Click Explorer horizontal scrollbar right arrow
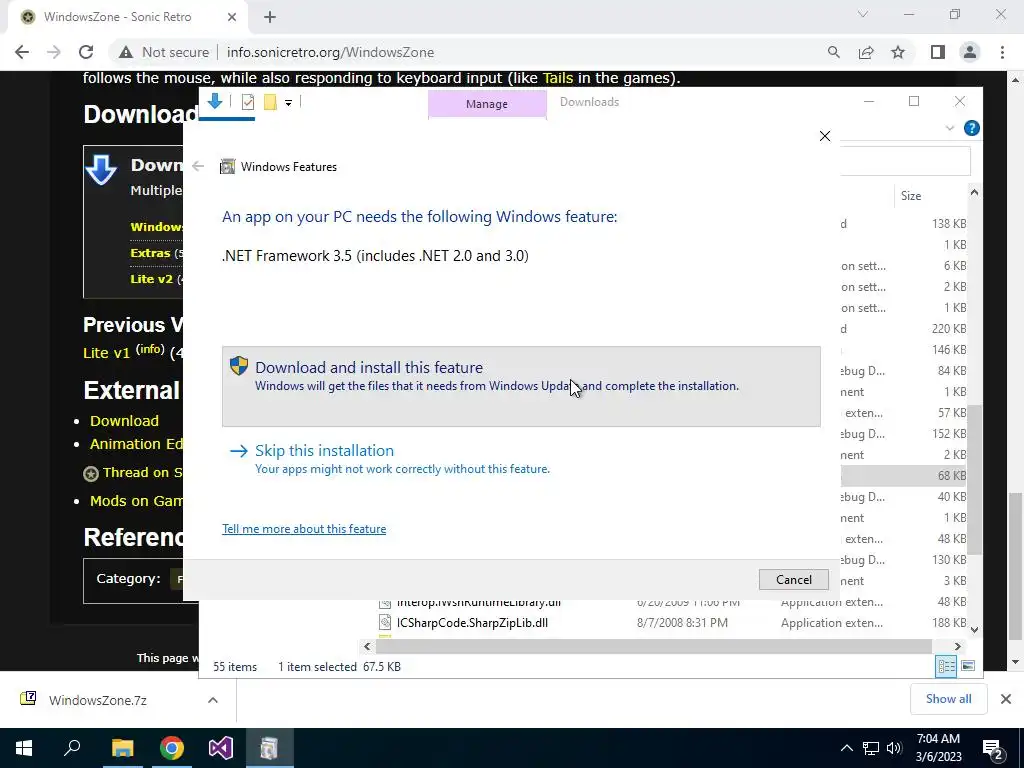 click(957, 647)
